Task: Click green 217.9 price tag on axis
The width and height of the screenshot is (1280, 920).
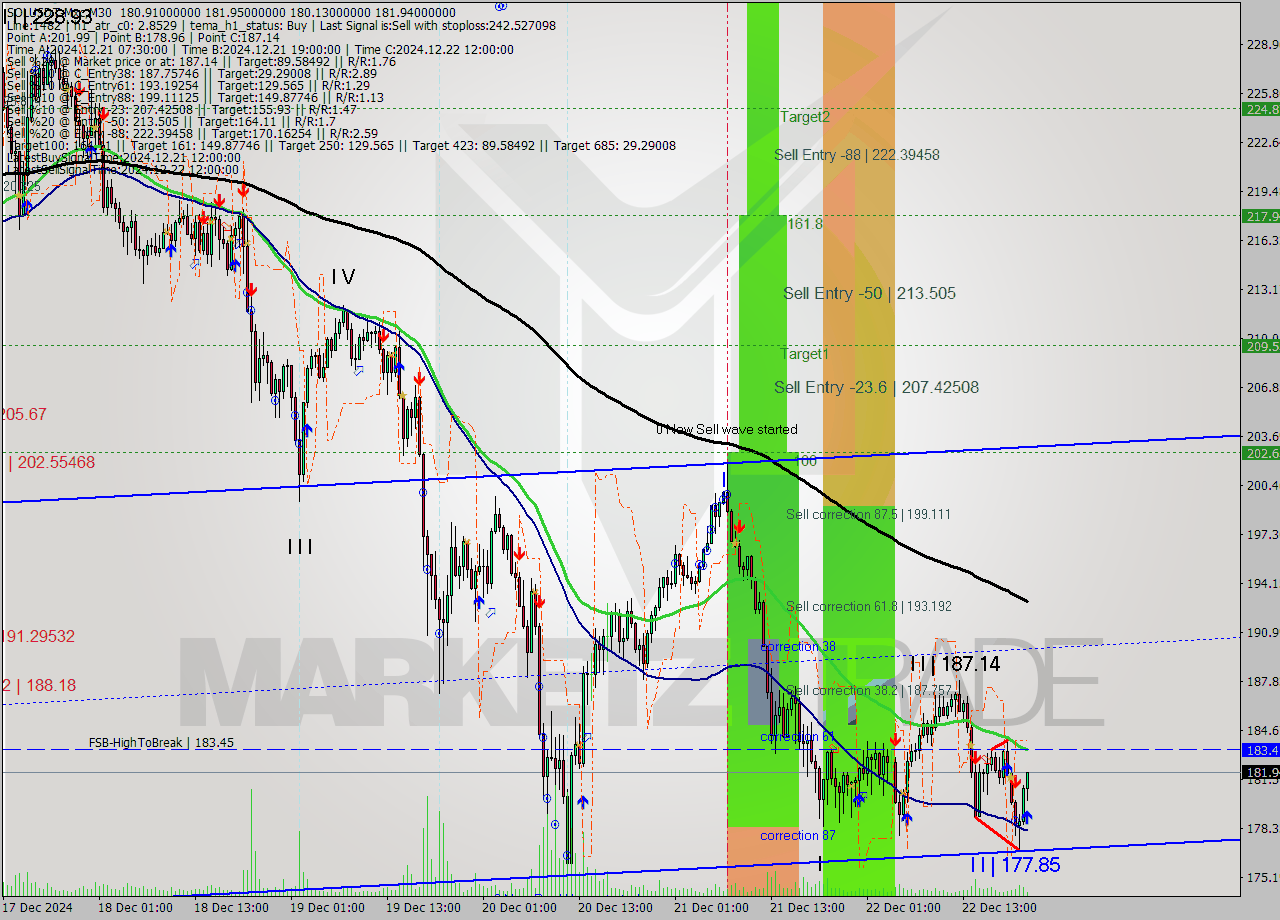Action: pos(1260,216)
